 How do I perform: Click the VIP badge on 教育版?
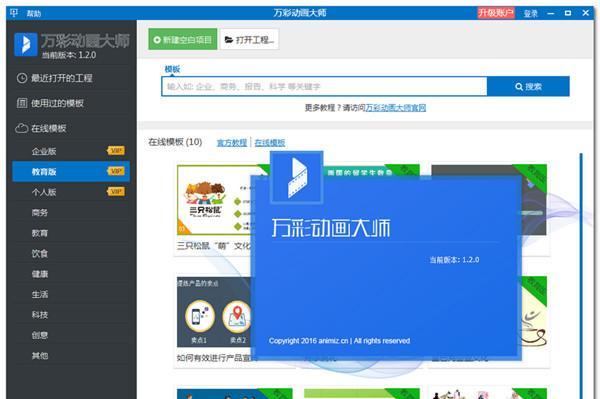click(x=116, y=171)
